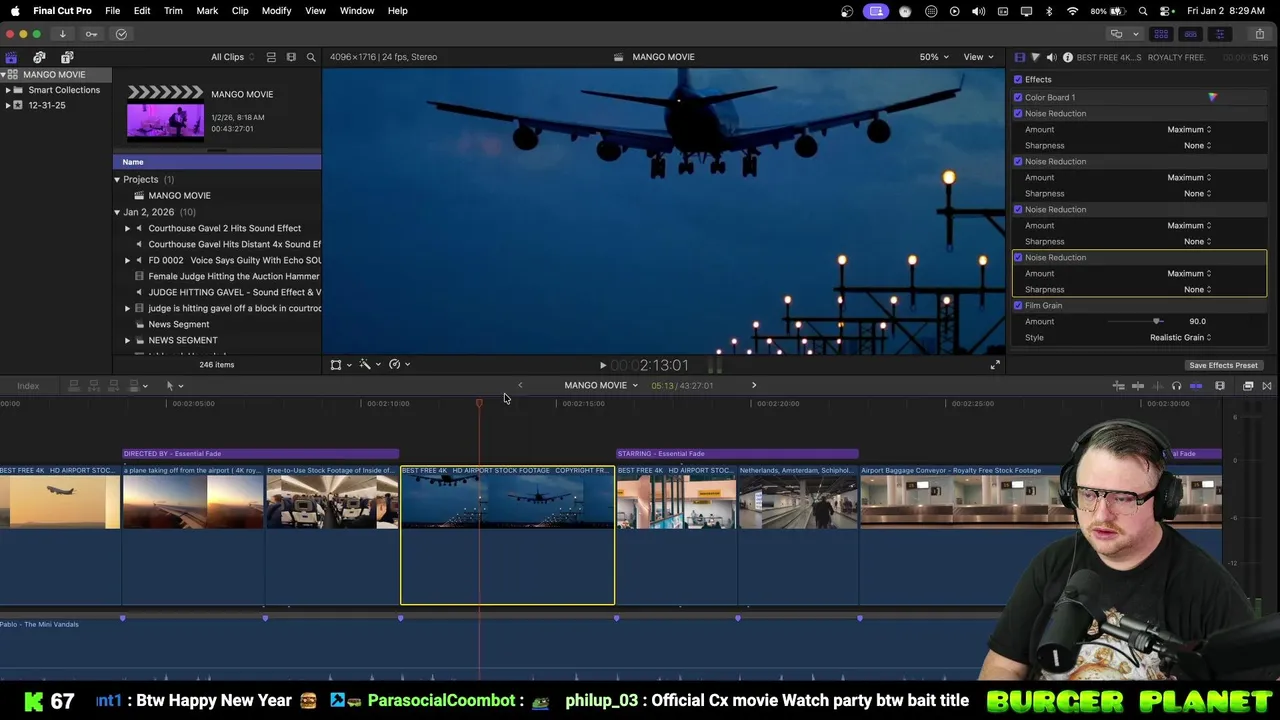Collapse the Jan 2, 2026 group
Viewport: 1280px width, 720px height.
coord(117,212)
